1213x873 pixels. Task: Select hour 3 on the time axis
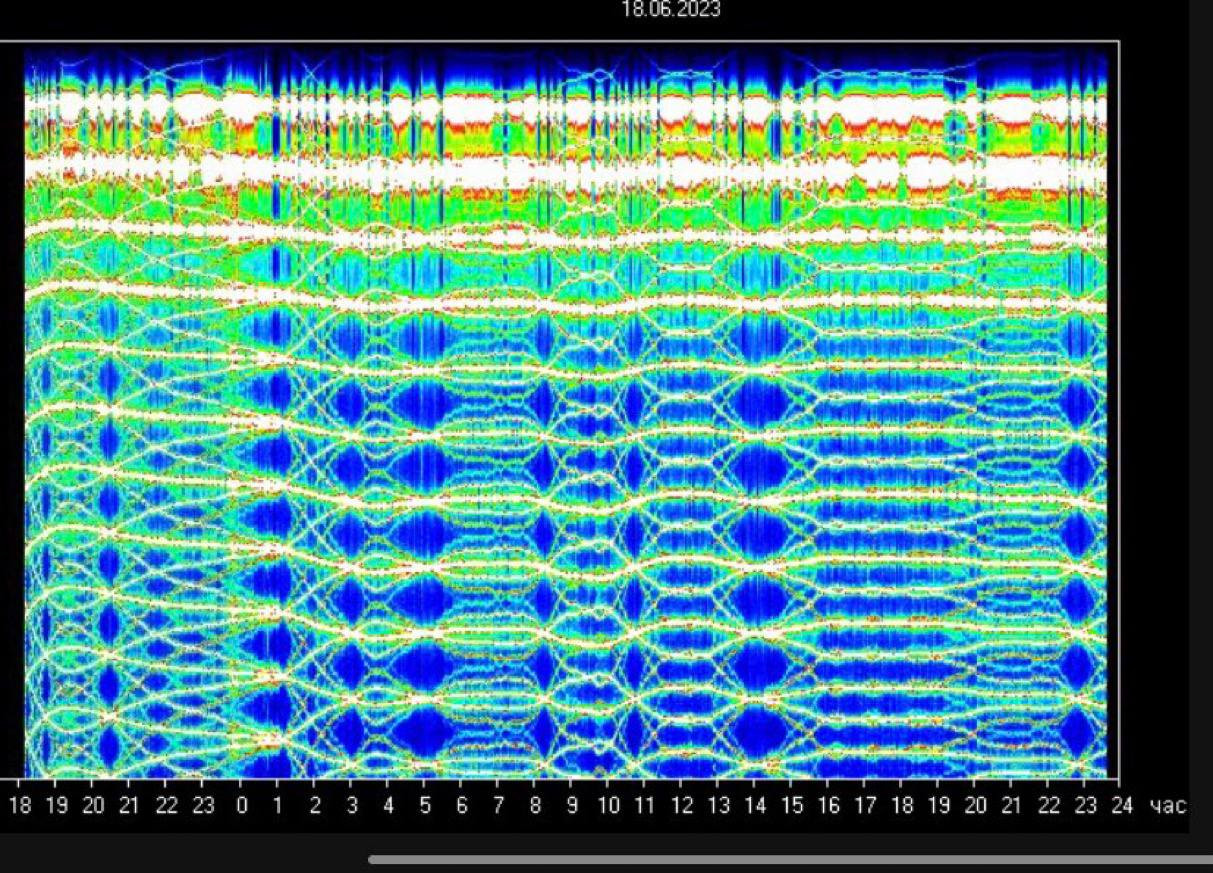[x=352, y=806]
